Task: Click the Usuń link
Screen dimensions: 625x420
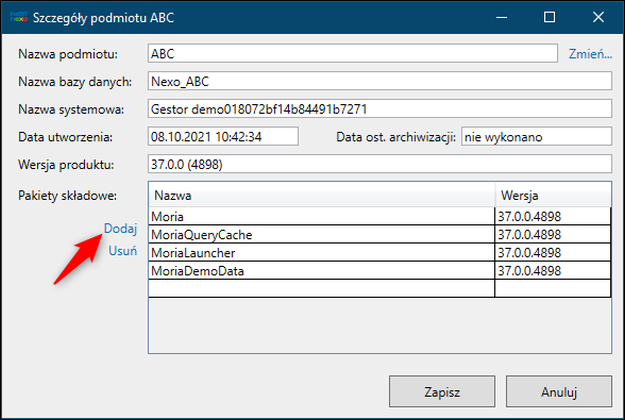Action: click(x=122, y=251)
